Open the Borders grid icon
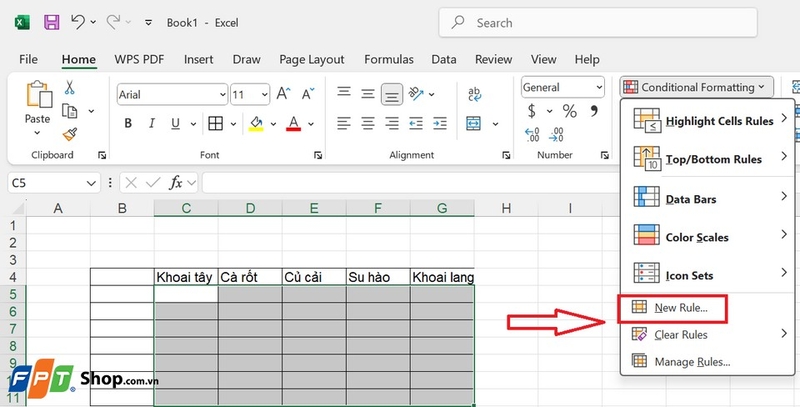 coord(216,123)
